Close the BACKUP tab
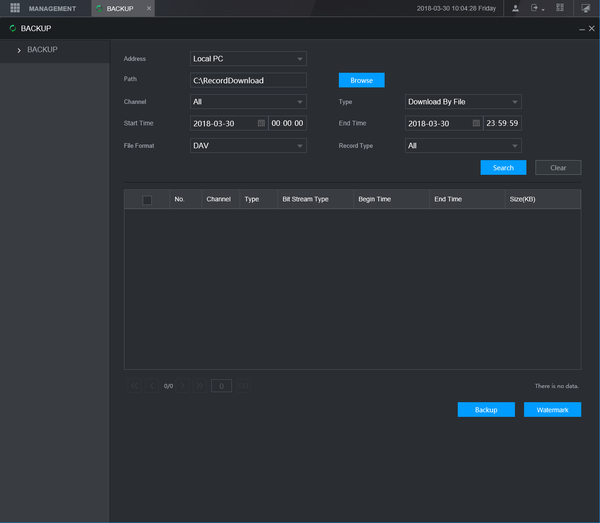 tap(149, 8)
